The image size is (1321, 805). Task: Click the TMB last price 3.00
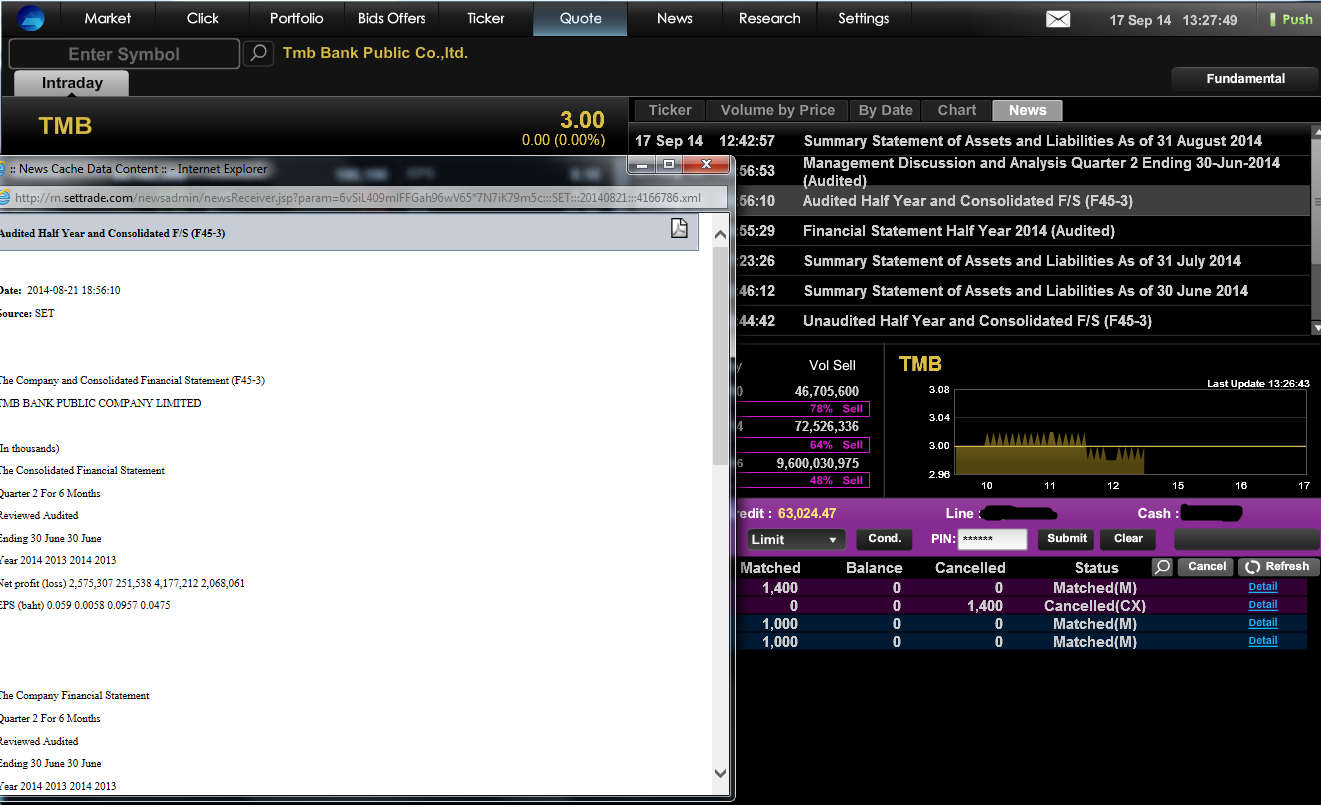tap(582, 121)
